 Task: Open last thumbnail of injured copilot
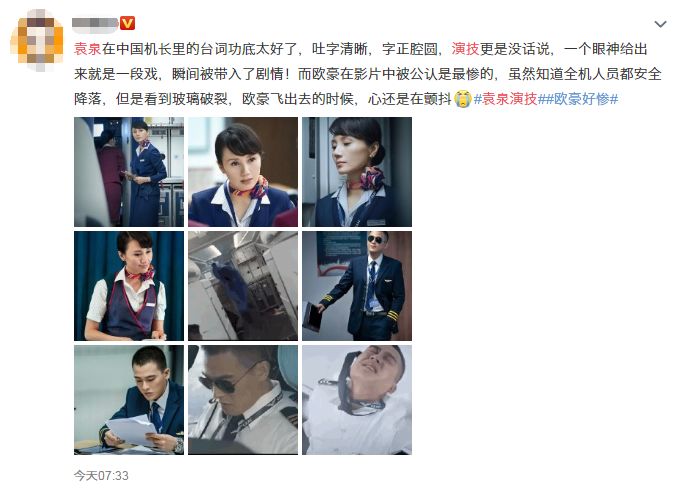click(357, 400)
